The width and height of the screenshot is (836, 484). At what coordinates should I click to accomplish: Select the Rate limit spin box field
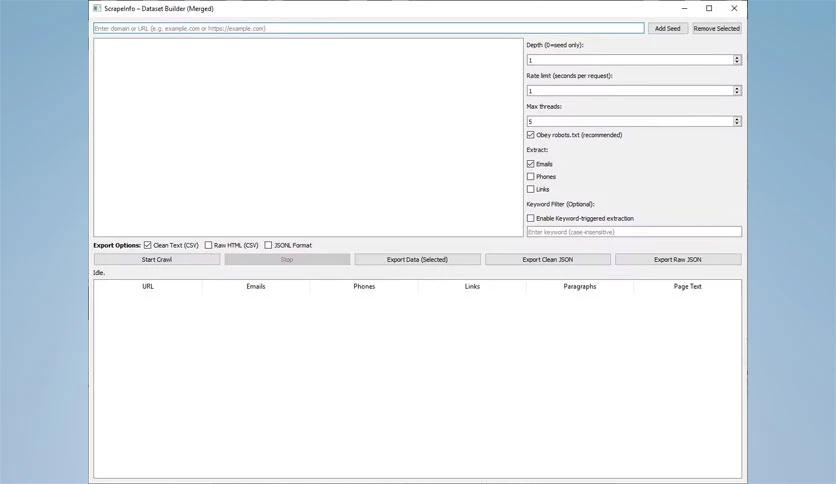click(630, 91)
